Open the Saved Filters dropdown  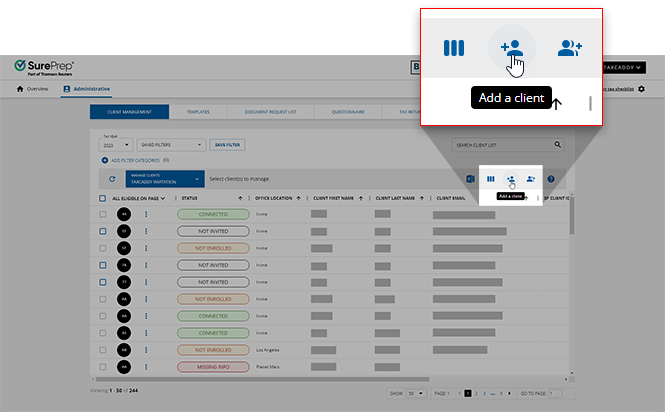click(x=171, y=145)
